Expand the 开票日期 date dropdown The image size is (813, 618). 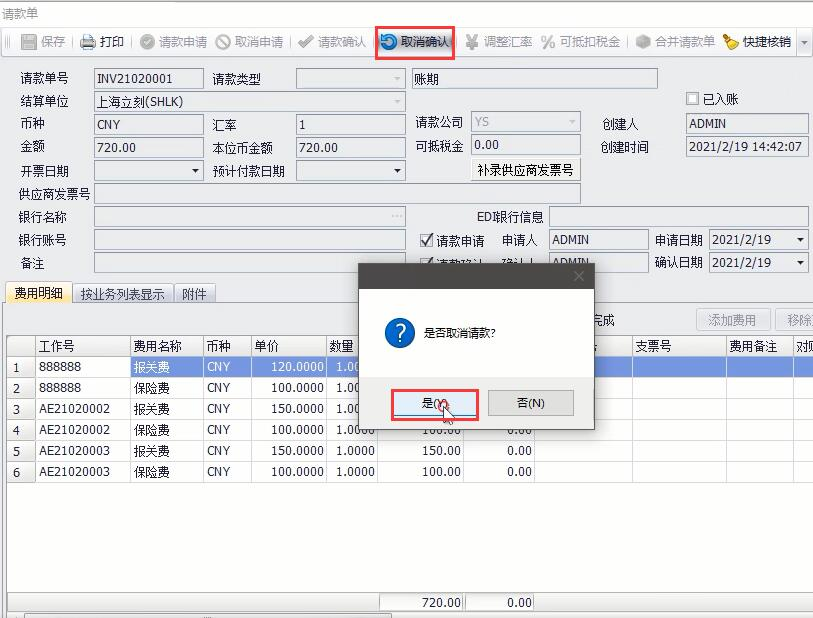196,171
